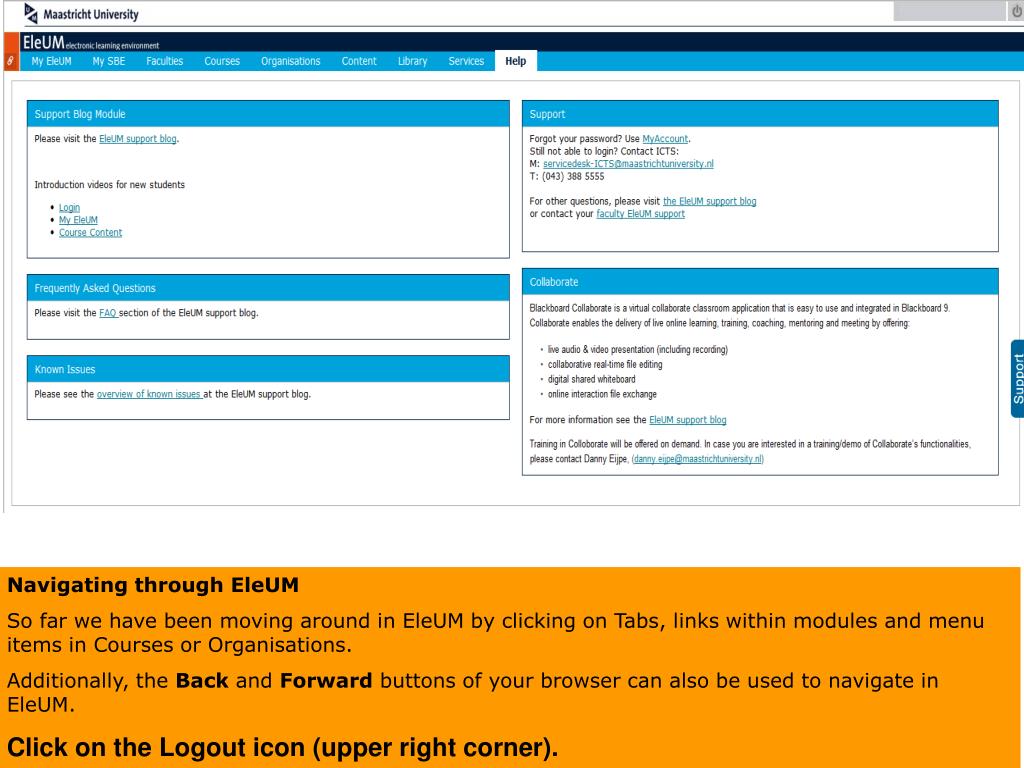Image resolution: width=1024 pixels, height=768 pixels.
Task: Open the My SBE tab
Action: tap(108, 61)
